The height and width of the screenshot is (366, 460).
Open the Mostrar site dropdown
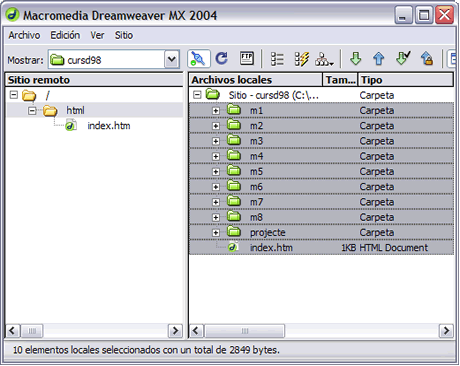pyautogui.click(x=172, y=60)
